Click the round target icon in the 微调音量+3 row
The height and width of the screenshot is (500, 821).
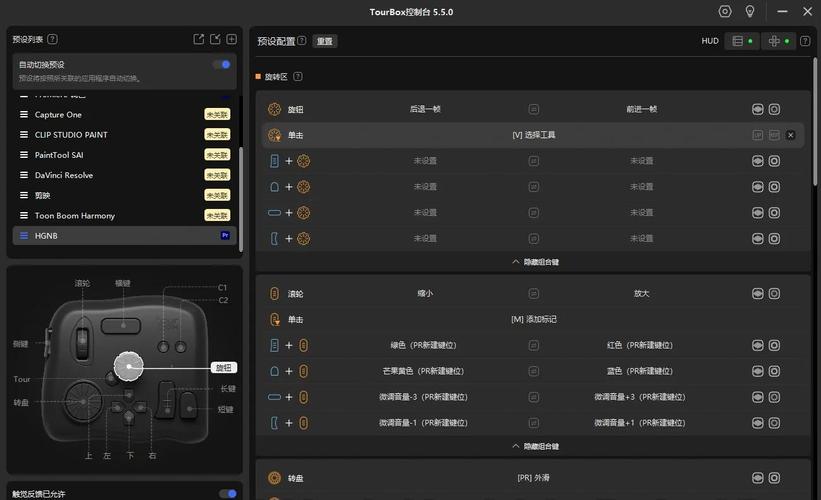tap(774, 397)
